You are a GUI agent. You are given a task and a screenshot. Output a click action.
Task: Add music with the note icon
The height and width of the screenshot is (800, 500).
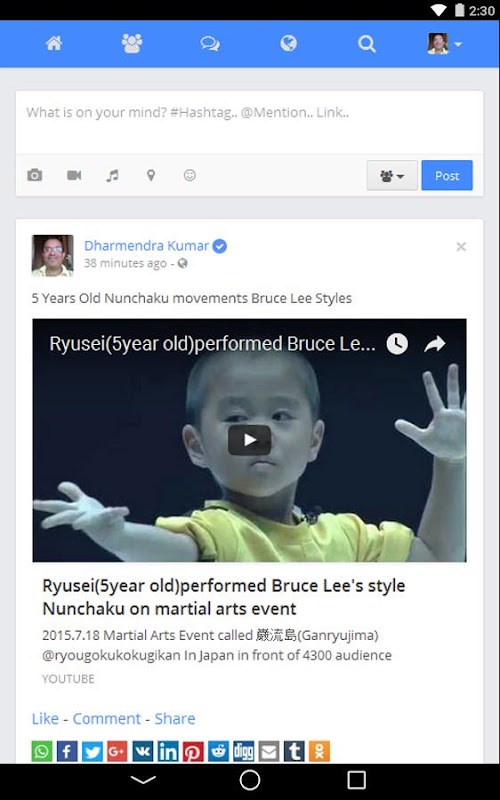[112, 176]
